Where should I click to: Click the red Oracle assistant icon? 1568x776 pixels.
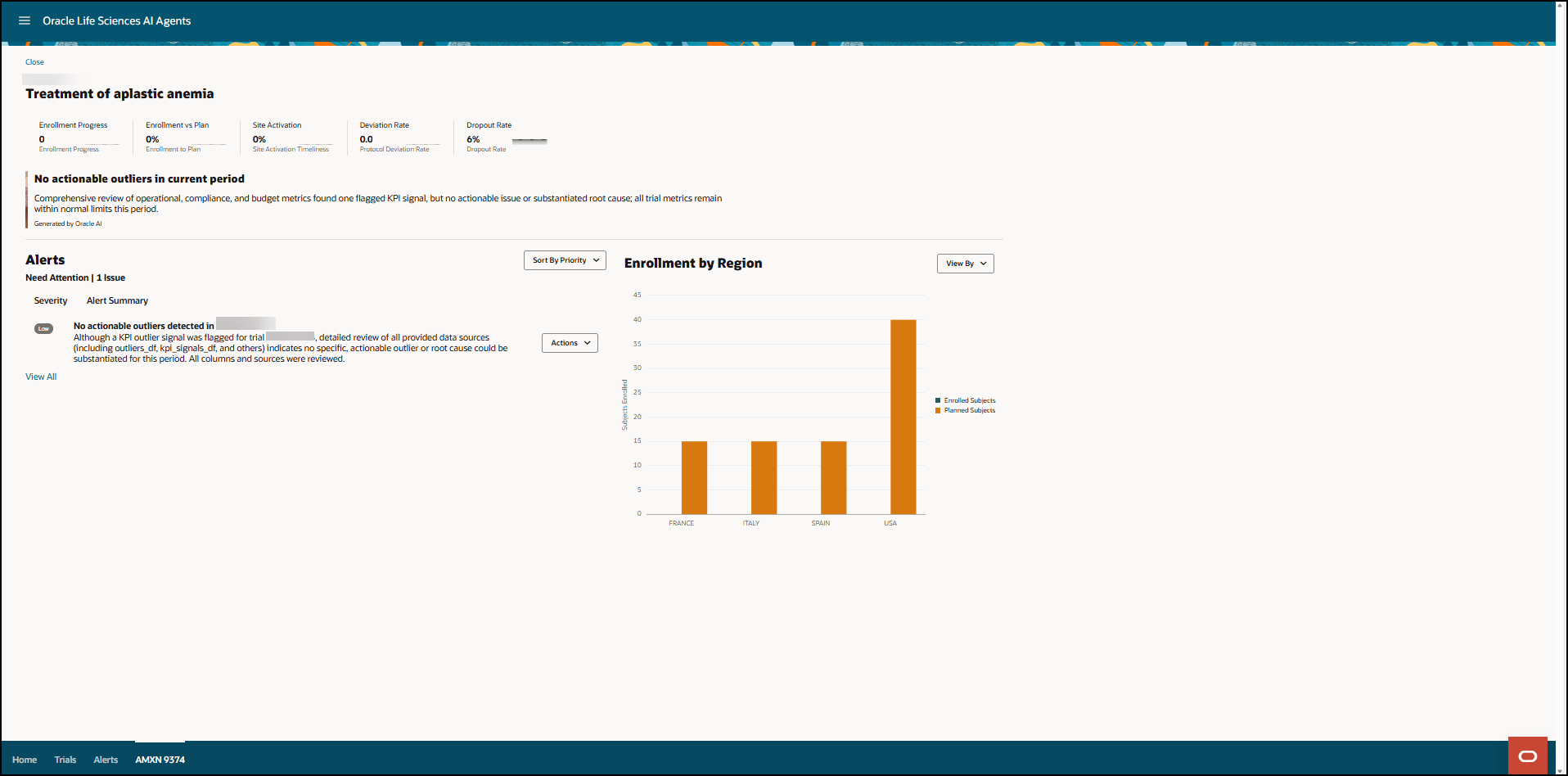(1527, 756)
